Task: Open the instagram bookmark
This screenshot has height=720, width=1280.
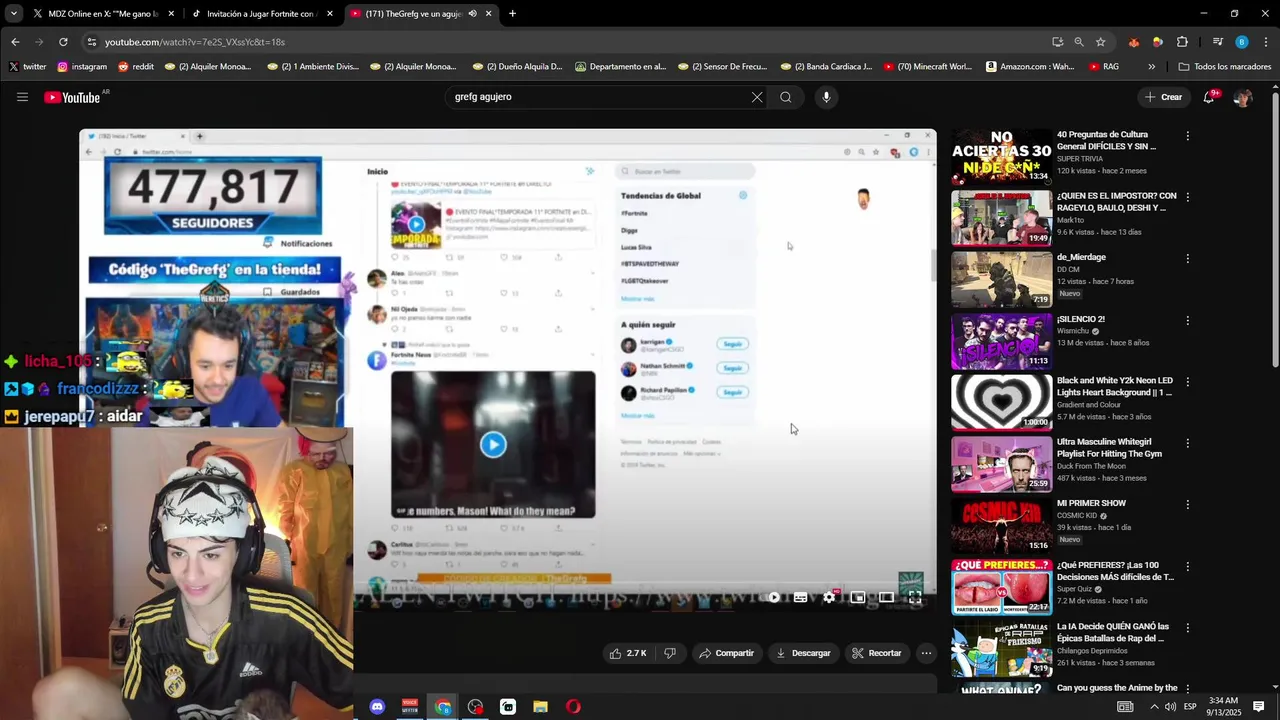Action: pyautogui.click(x=82, y=67)
